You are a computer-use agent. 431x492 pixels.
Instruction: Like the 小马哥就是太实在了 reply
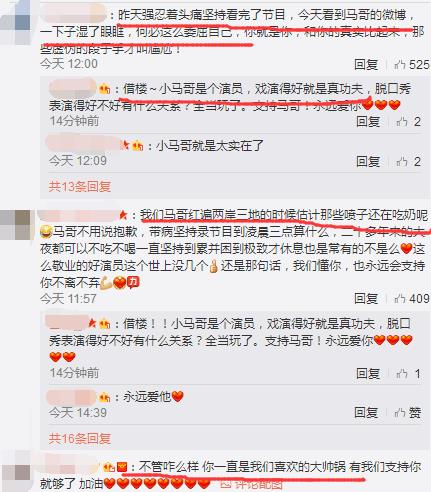click(408, 162)
